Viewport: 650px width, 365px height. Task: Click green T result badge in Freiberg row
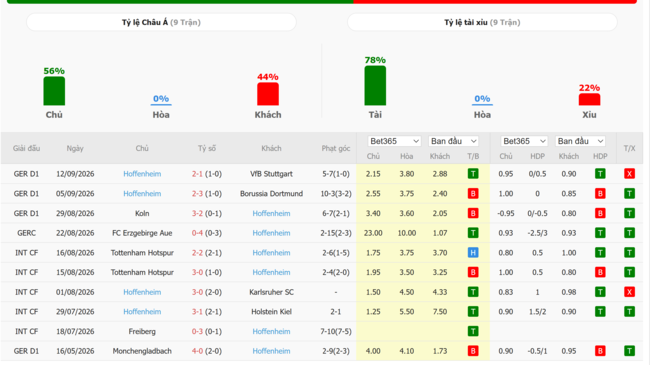[x=473, y=331]
